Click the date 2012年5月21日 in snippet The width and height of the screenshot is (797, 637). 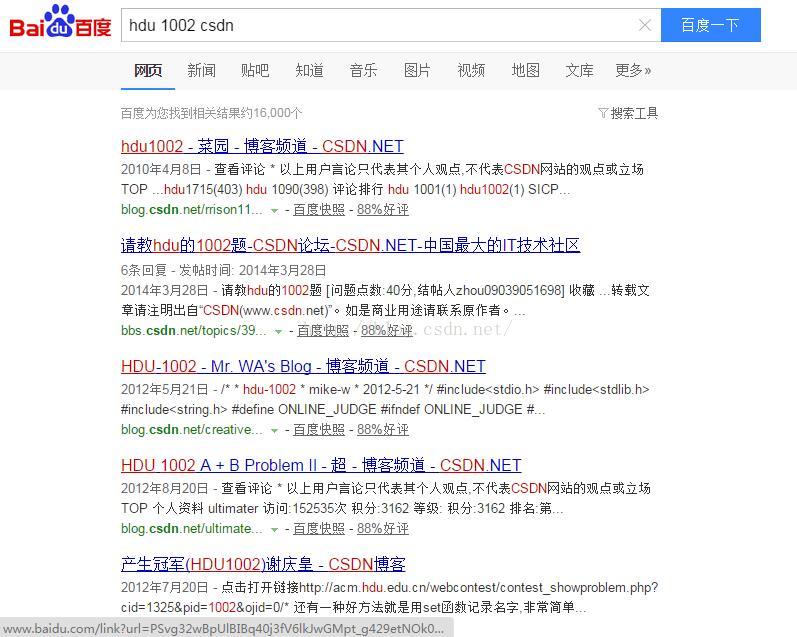pos(165,389)
